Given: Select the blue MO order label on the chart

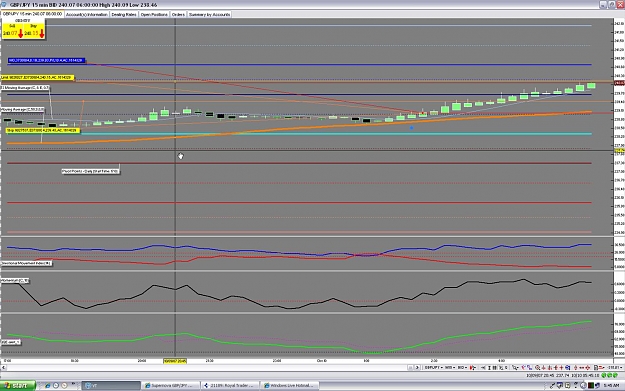Looking at the screenshot, I should click(46, 60).
